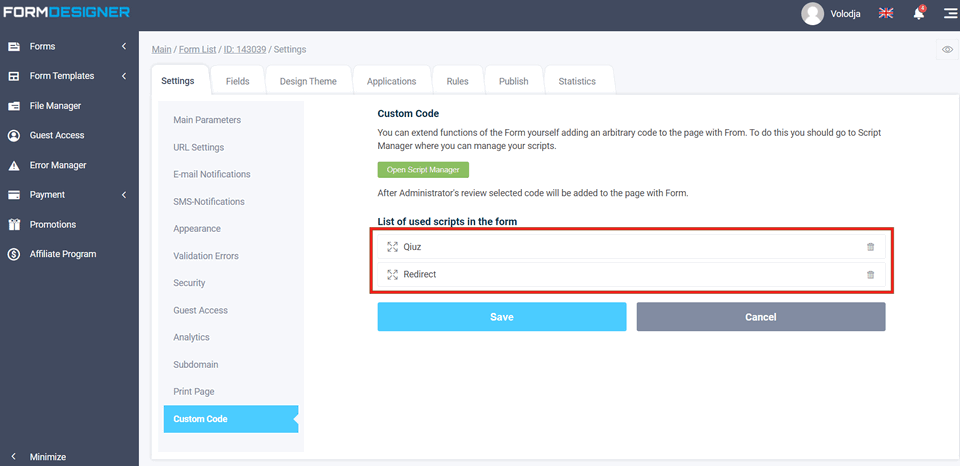Open File Manager from the sidebar
960x466 pixels.
point(55,106)
